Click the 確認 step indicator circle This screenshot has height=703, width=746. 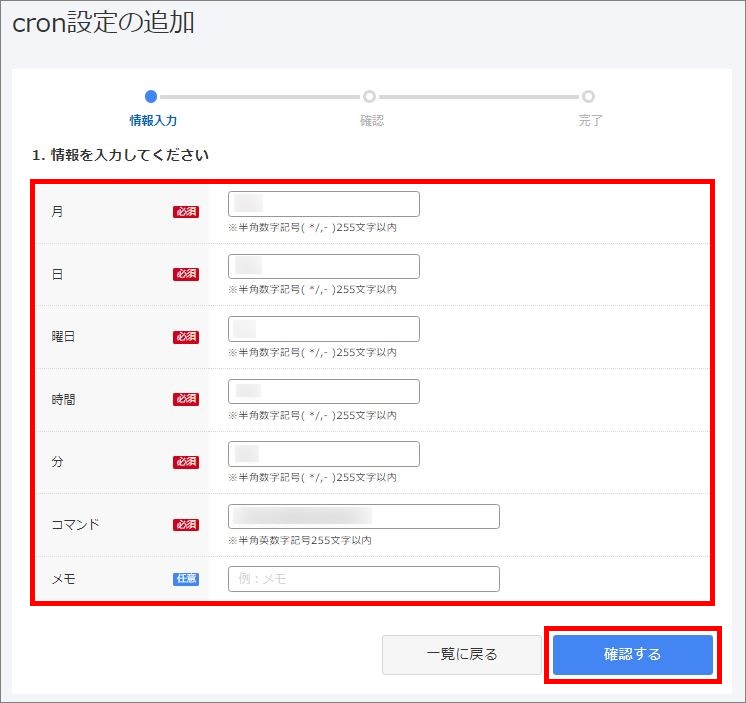[369, 97]
